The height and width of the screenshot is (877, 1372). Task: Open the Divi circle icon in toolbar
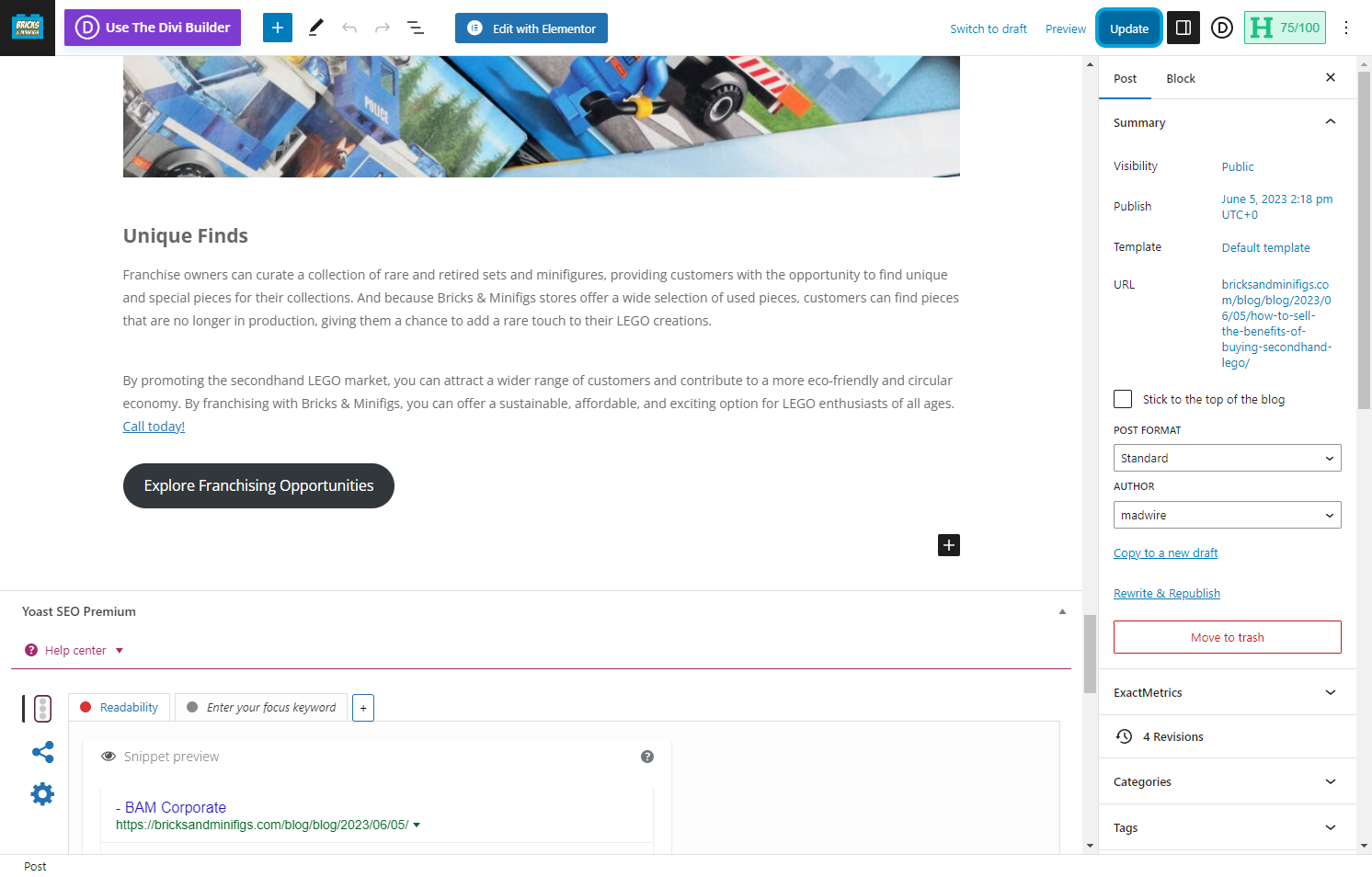1222,28
